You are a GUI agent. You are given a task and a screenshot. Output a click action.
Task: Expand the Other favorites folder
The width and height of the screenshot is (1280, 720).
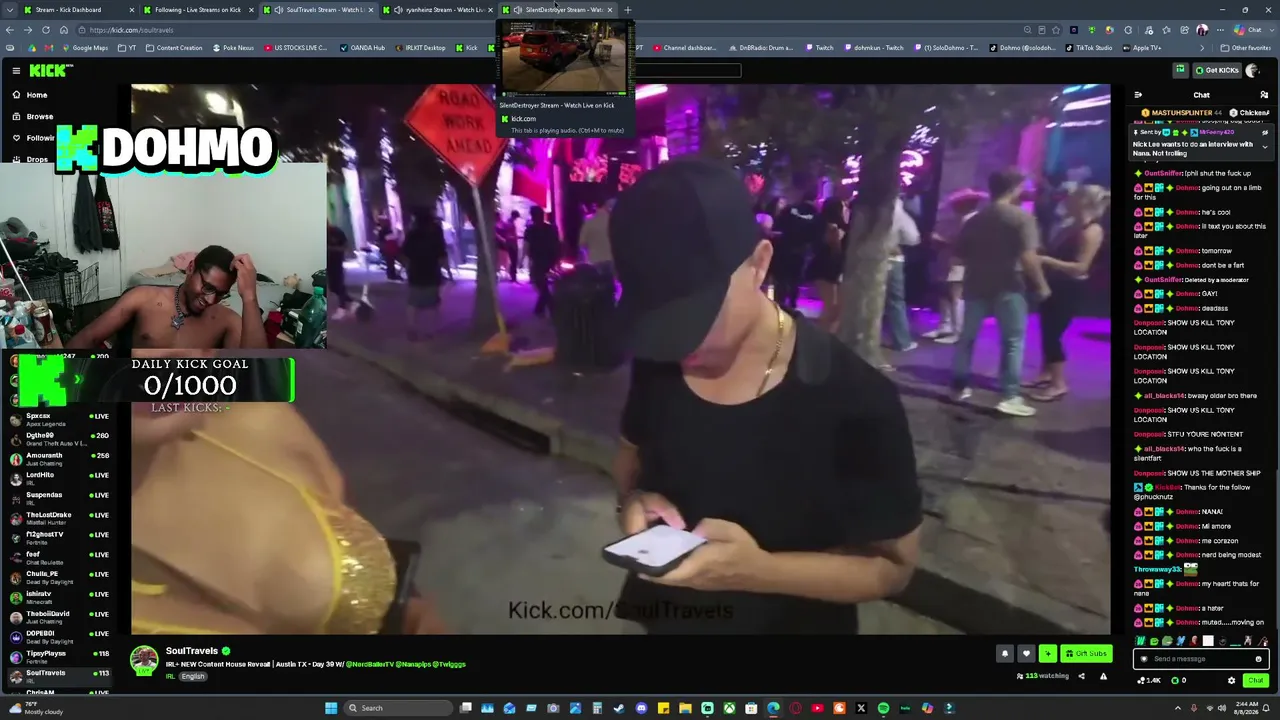1245,48
